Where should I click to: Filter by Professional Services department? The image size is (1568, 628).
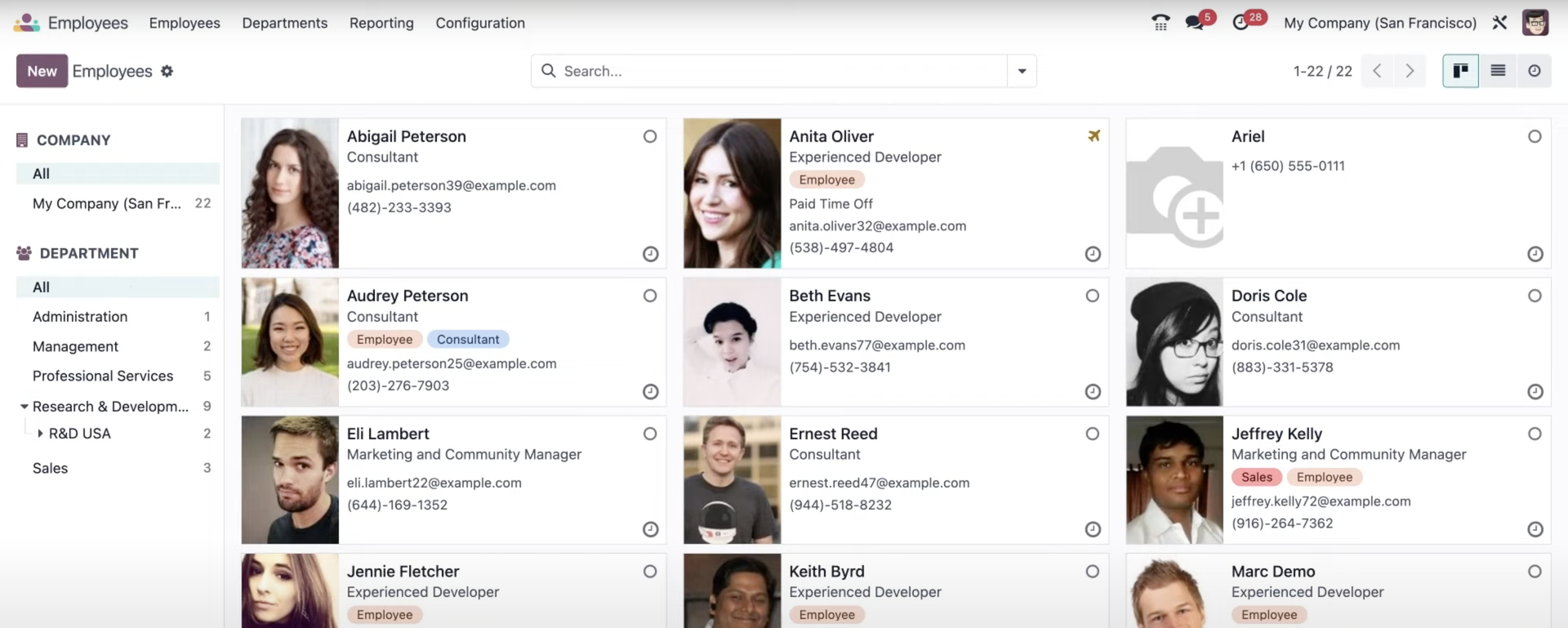click(x=103, y=376)
